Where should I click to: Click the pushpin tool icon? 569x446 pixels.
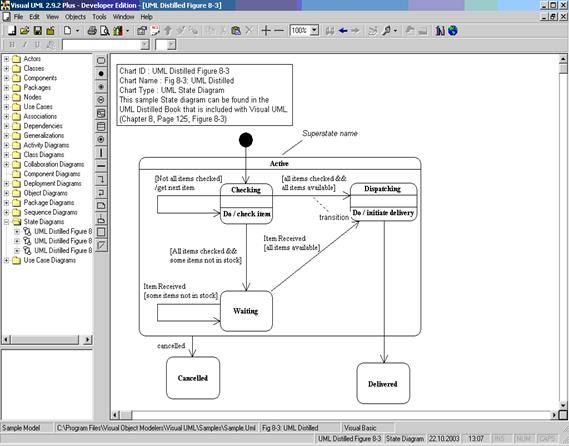[386, 31]
